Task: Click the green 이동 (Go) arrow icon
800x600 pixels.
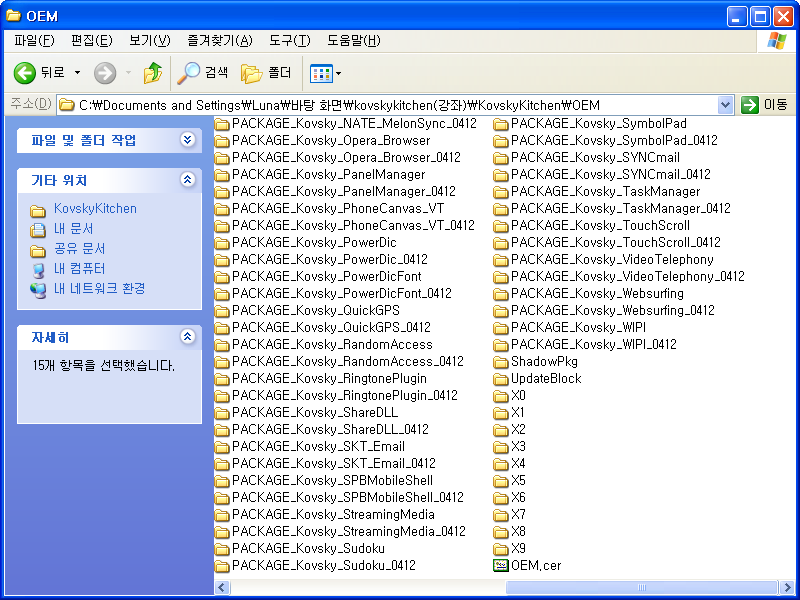Action: (x=749, y=104)
